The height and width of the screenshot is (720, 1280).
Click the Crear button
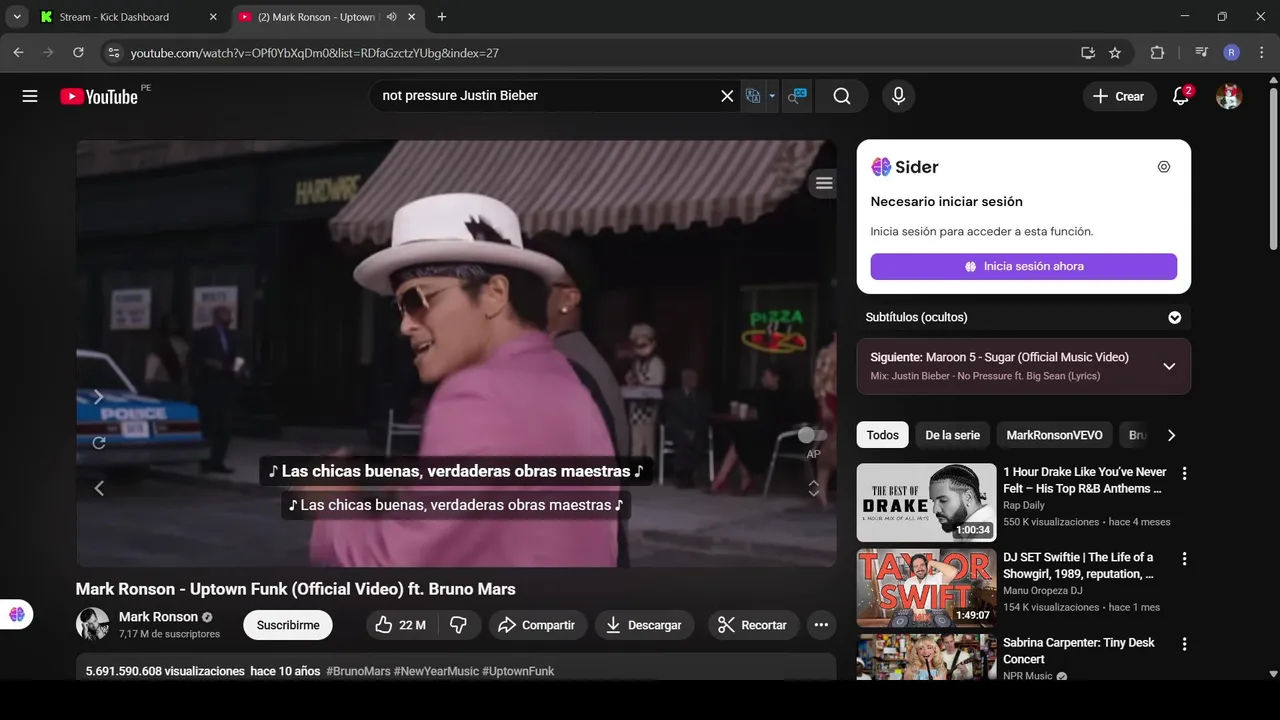pos(1118,96)
